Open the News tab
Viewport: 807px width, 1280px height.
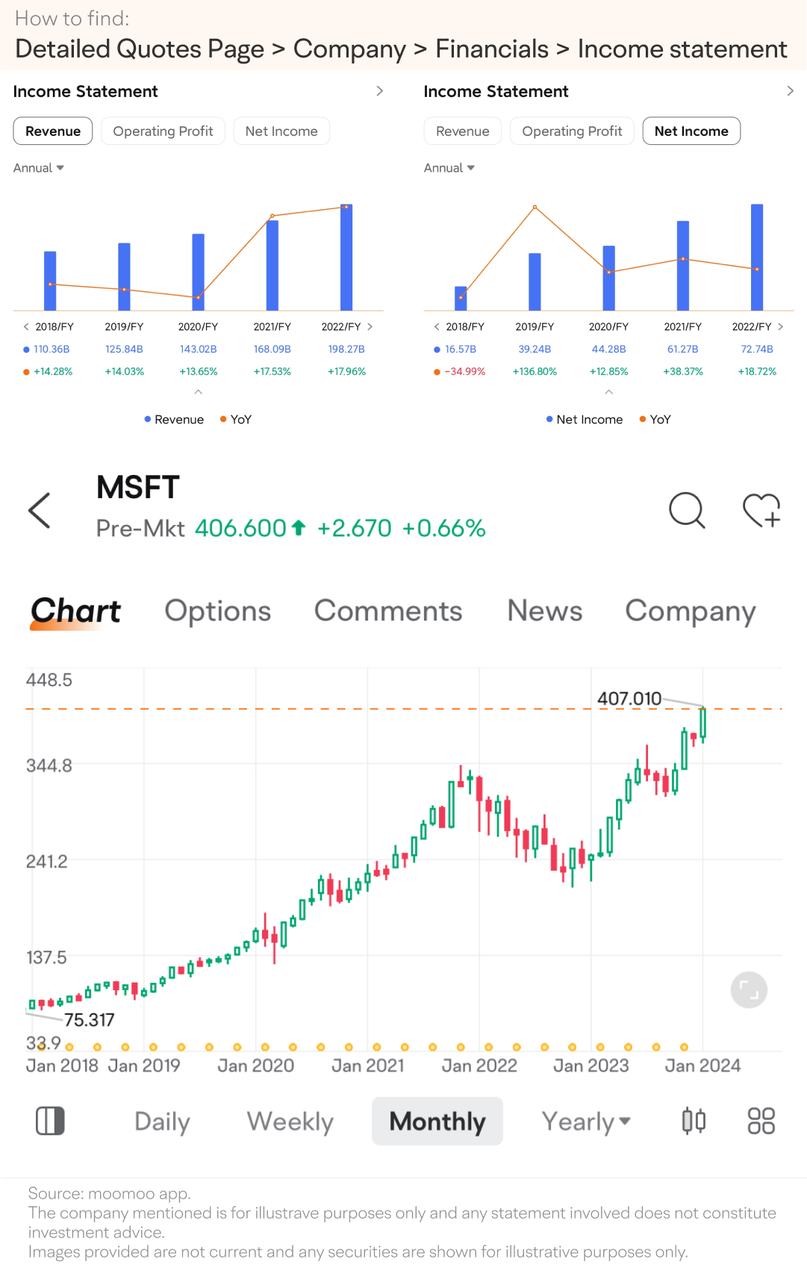click(x=544, y=611)
